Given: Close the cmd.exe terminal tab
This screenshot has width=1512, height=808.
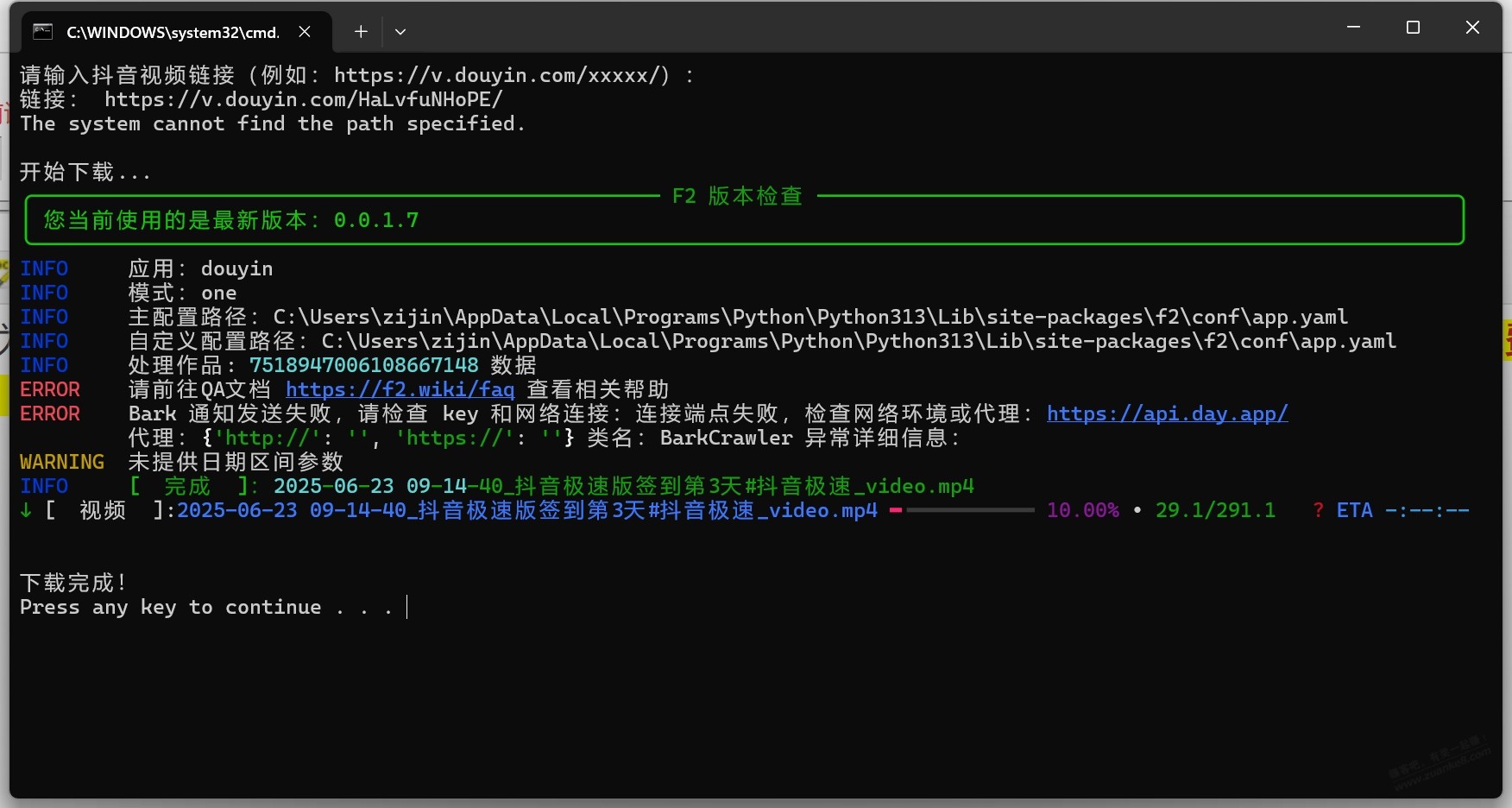Looking at the screenshot, I should [305, 32].
